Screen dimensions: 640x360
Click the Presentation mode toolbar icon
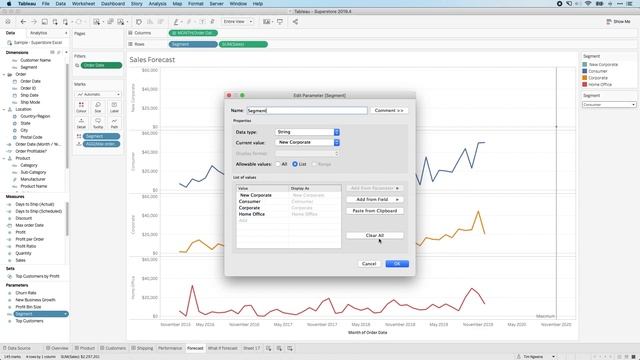tap(280, 22)
